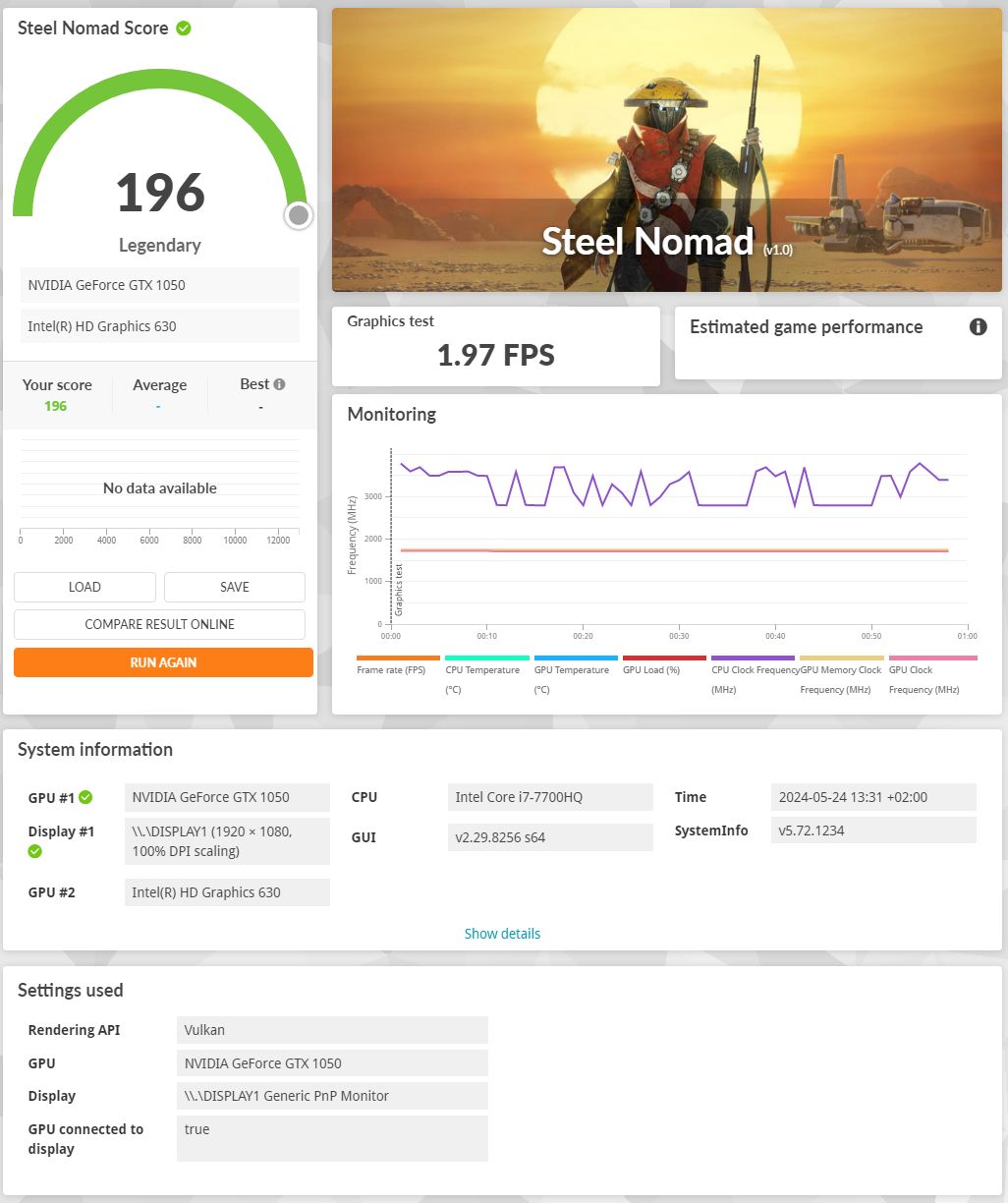Select the GPU connected to display value true
The width and height of the screenshot is (1008, 1203).
pos(332,1138)
